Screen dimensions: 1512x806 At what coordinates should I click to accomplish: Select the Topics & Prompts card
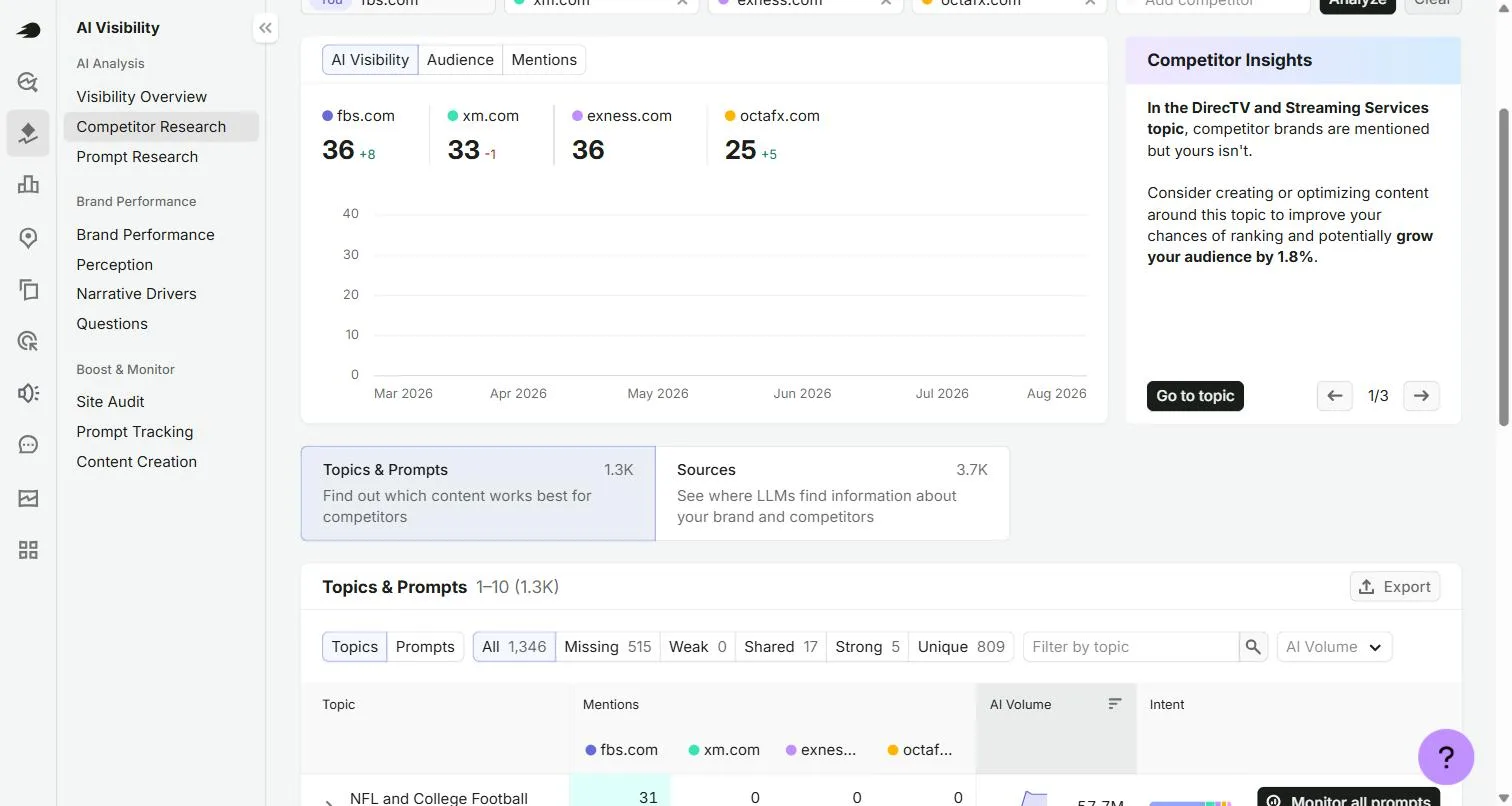tap(478, 493)
